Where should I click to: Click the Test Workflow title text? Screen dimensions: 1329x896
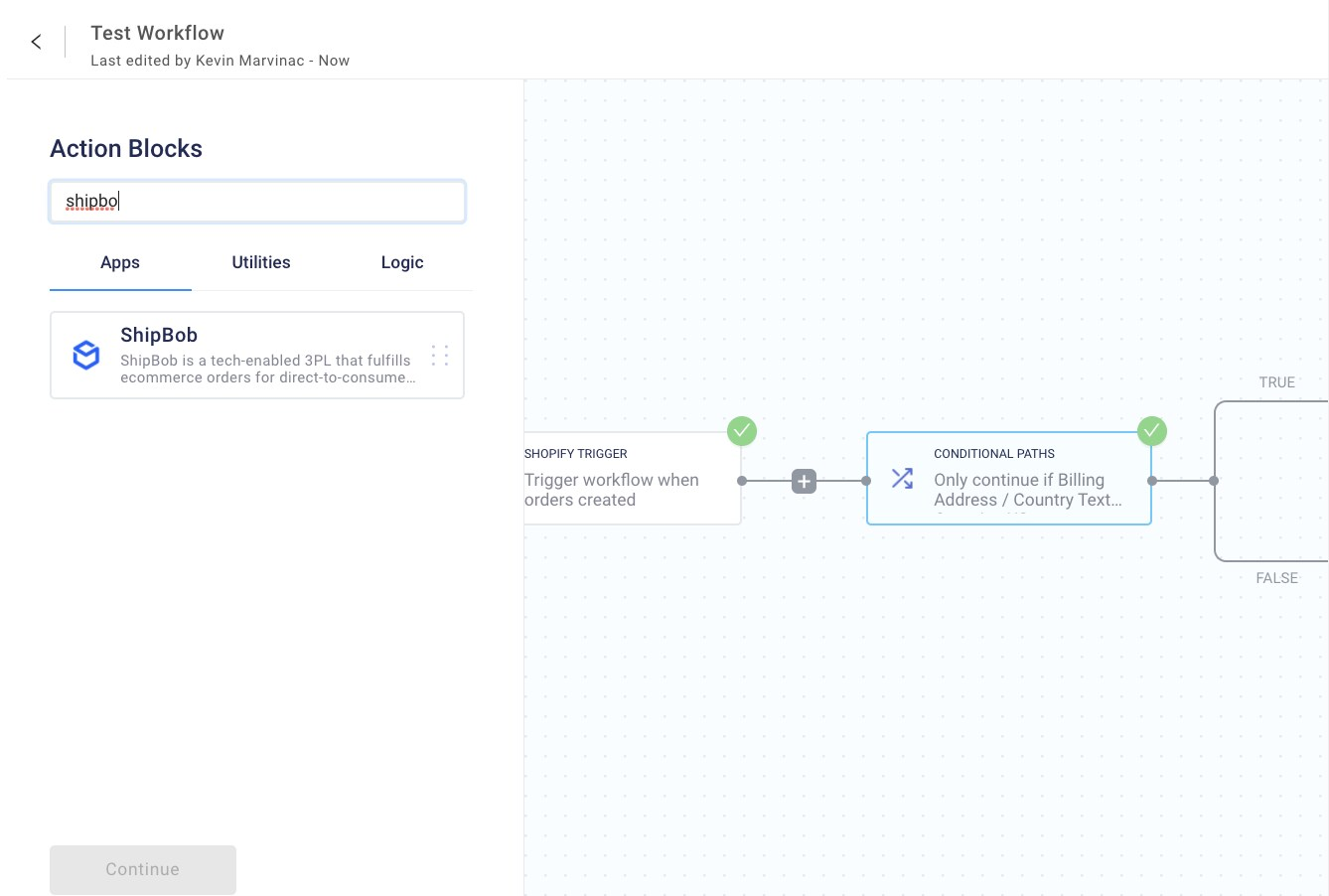(x=157, y=33)
